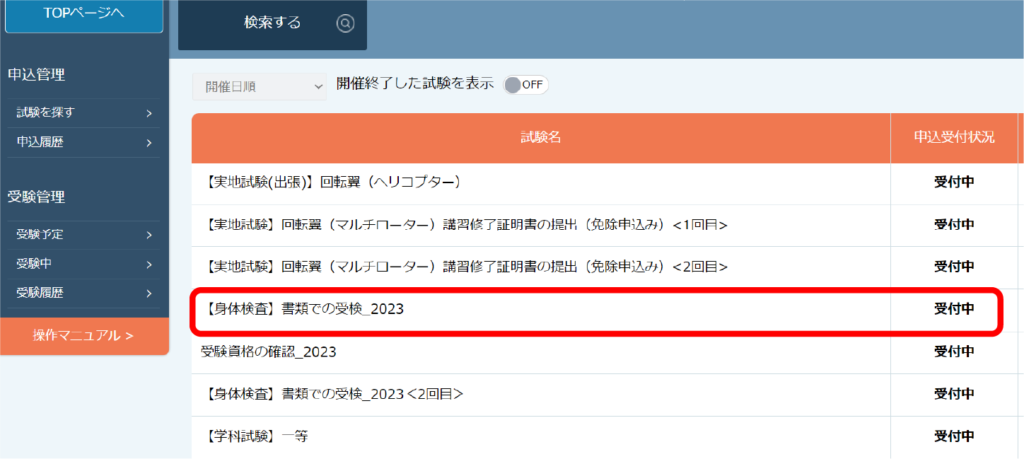Go to TOPページへ button
This screenshot has width=1024, height=459.
tap(84, 12)
